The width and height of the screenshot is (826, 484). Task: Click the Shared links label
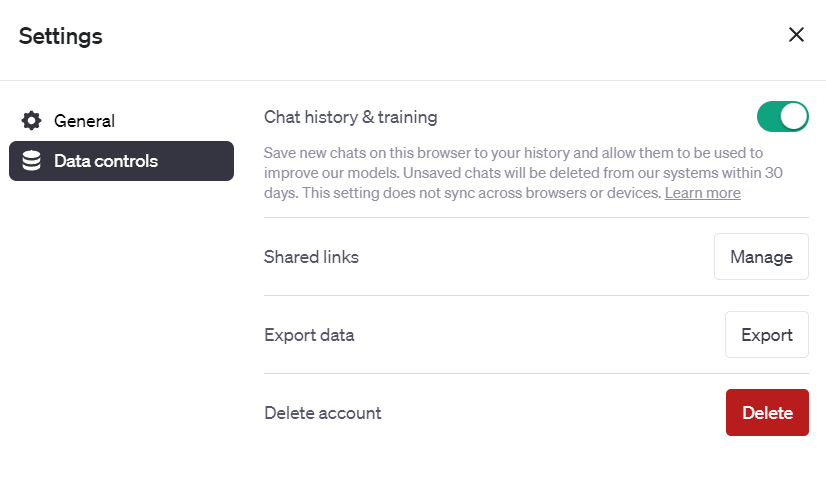click(311, 257)
